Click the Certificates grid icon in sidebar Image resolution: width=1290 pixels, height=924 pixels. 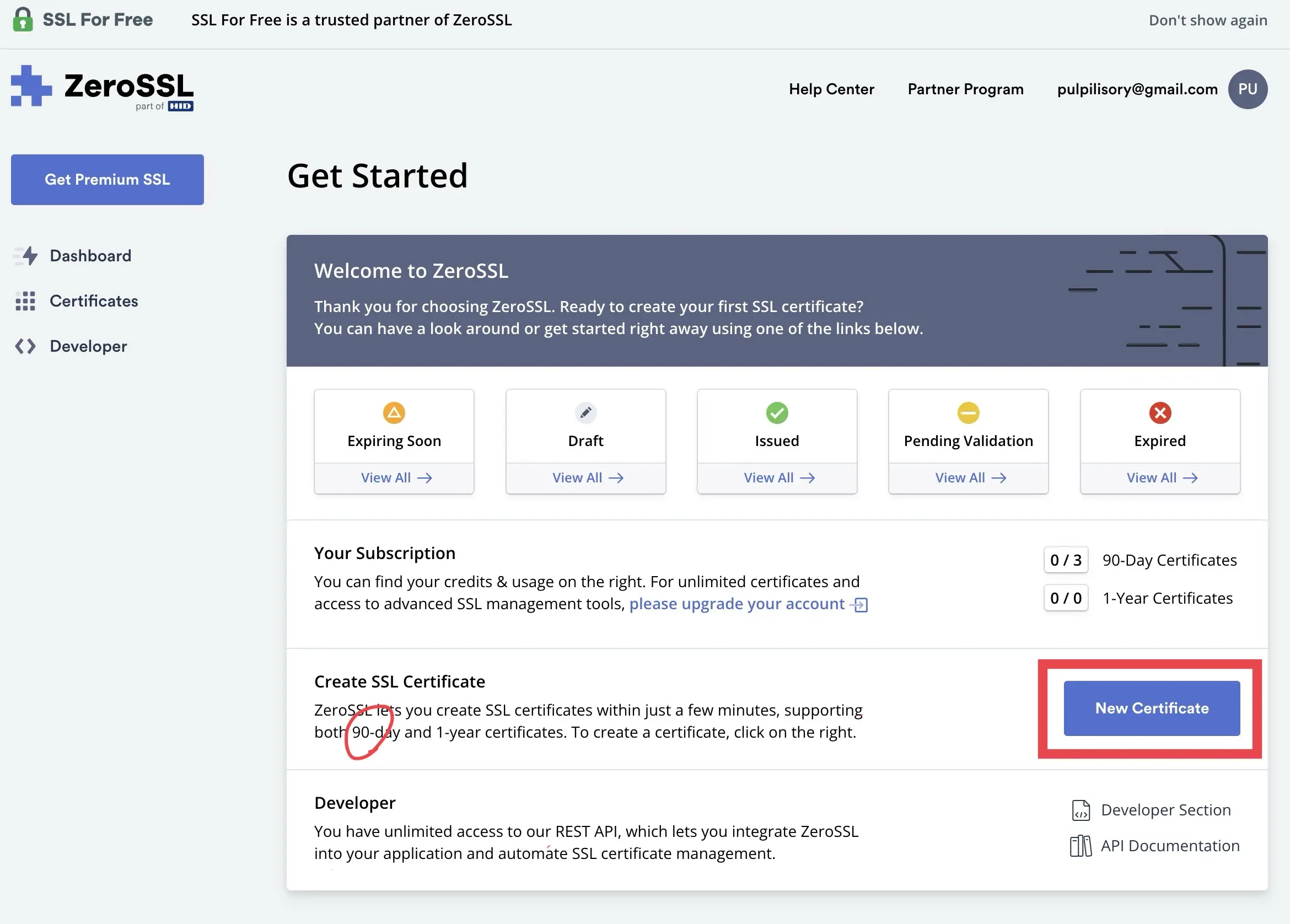point(25,301)
